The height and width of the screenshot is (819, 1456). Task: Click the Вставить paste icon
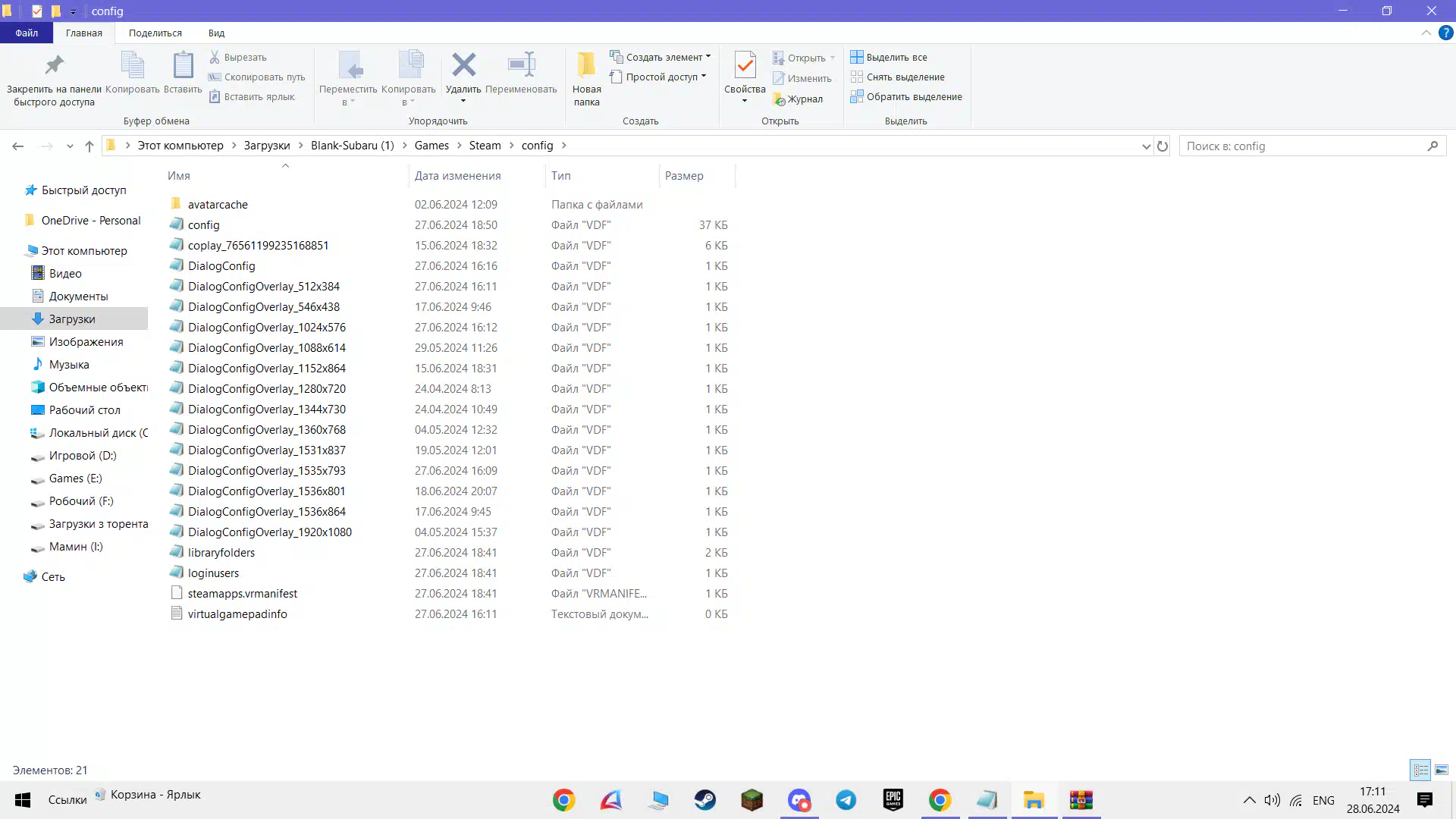tap(183, 65)
